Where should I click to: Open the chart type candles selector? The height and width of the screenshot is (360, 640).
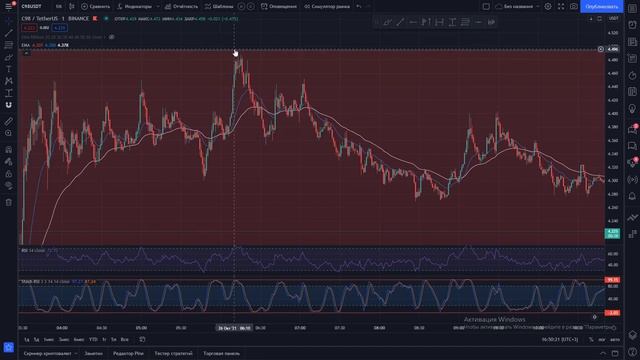tap(72, 7)
